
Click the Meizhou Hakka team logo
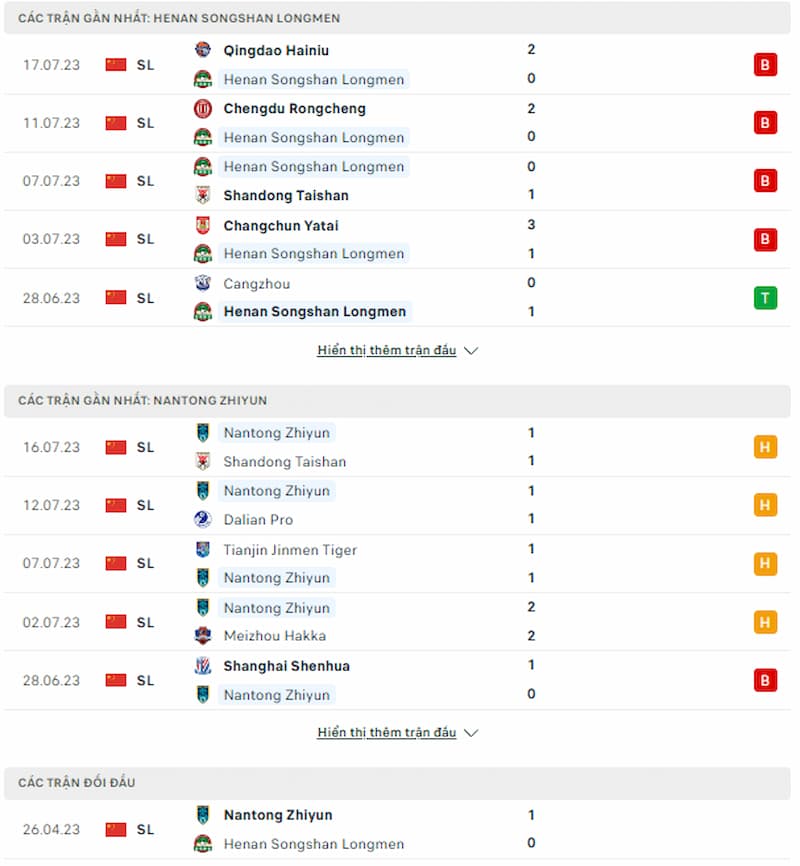pyautogui.click(x=203, y=635)
